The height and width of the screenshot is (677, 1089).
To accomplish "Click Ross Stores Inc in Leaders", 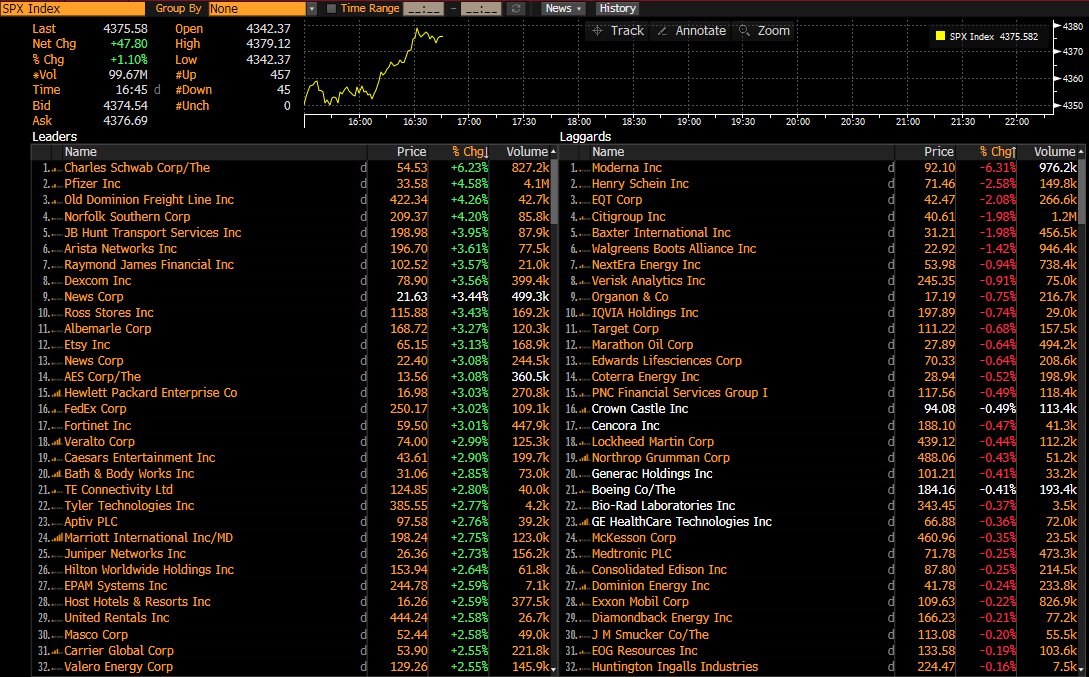I will (109, 312).
